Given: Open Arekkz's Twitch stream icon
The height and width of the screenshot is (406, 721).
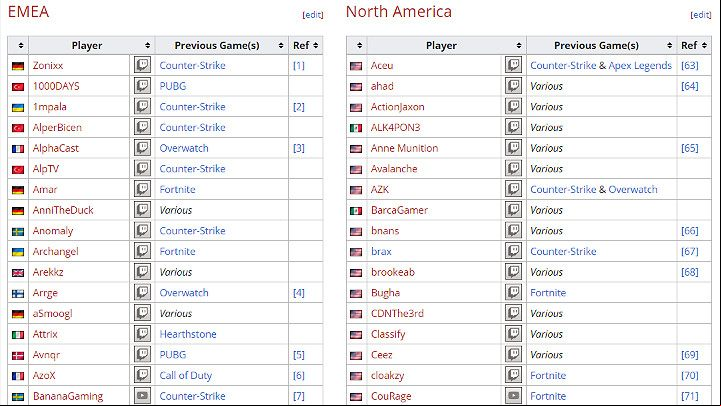Looking at the screenshot, I should [x=142, y=272].
